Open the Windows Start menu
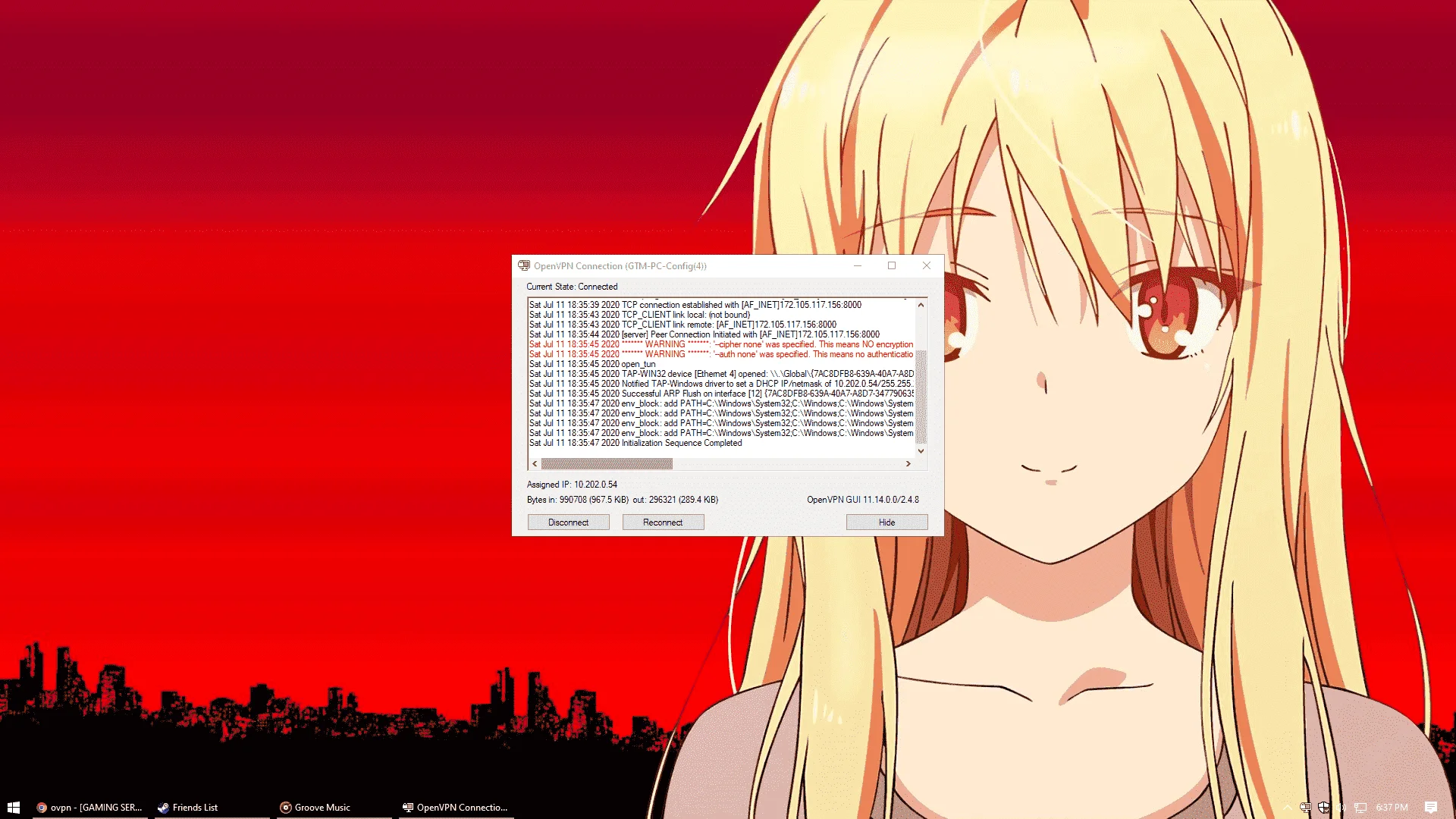 (13, 808)
